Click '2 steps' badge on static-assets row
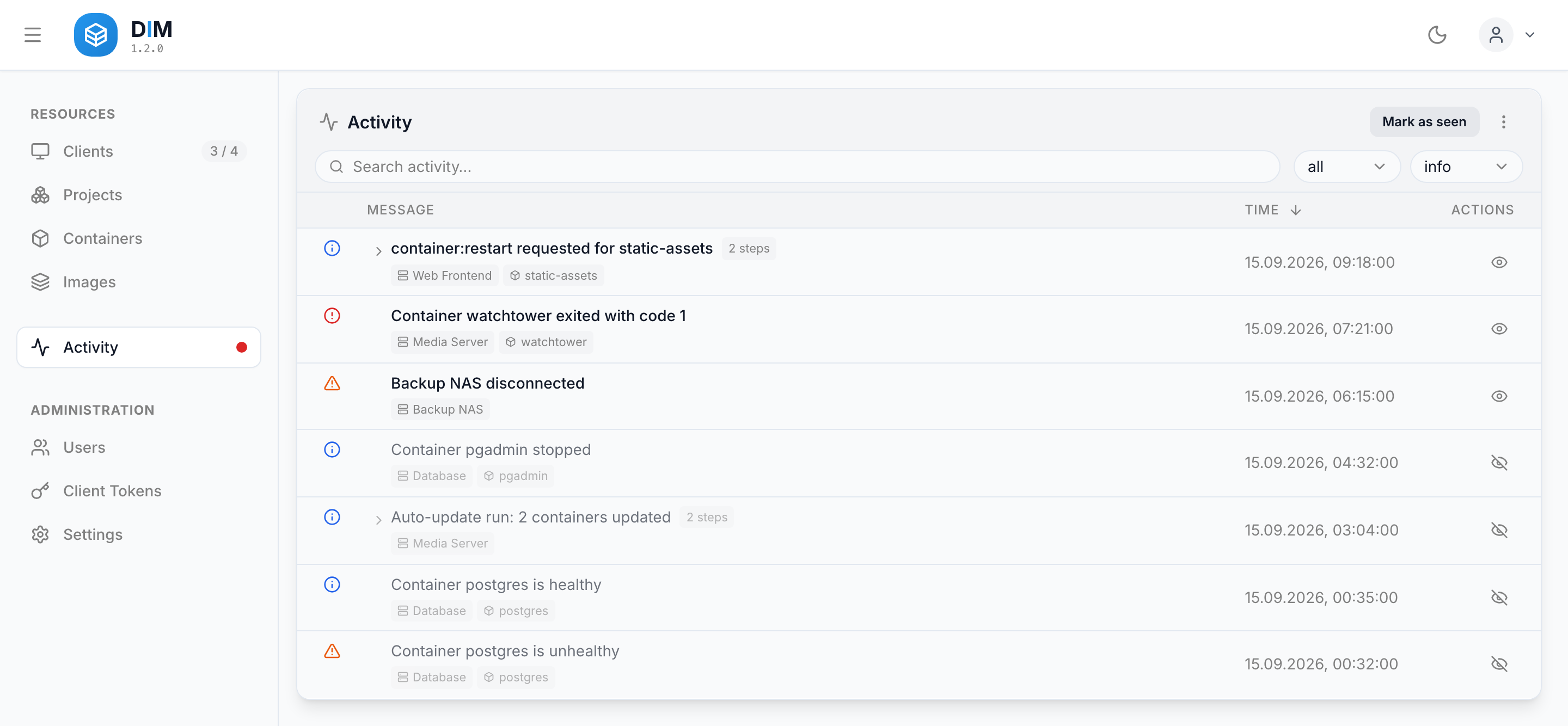Viewport: 1568px width, 726px height. click(x=749, y=248)
